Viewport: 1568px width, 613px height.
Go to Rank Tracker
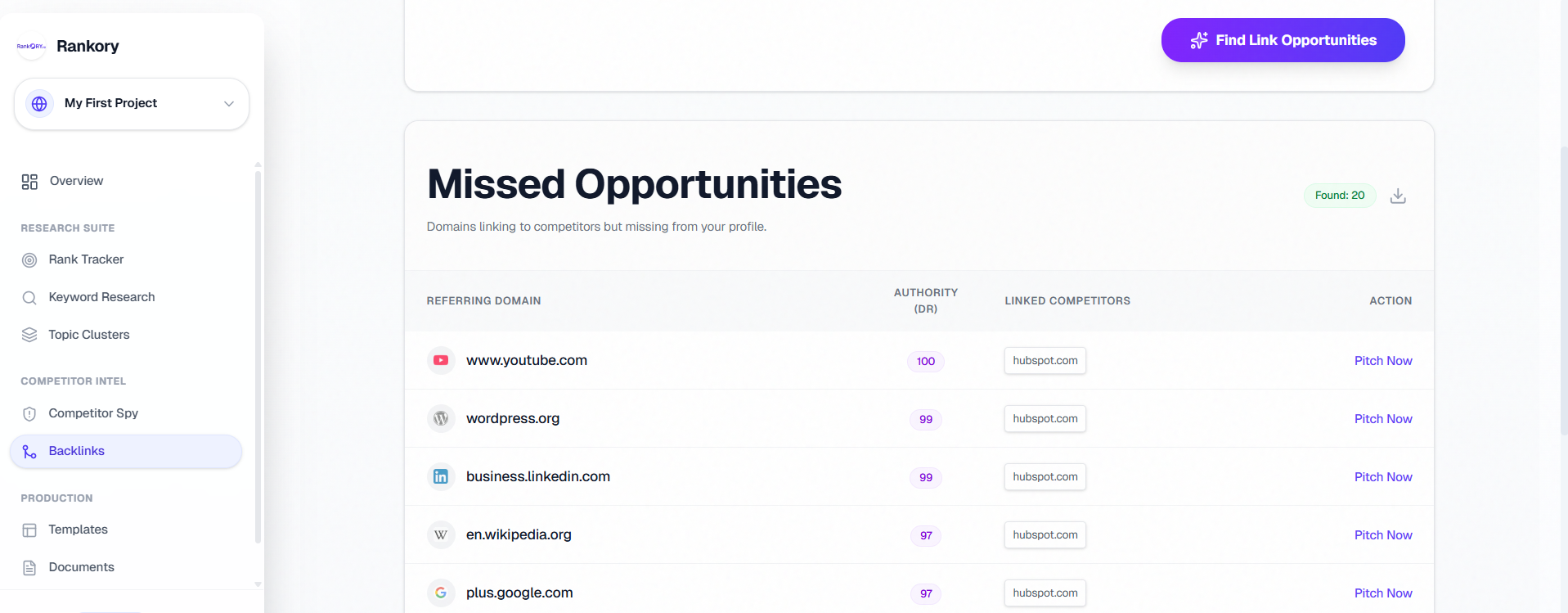(x=86, y=259)
